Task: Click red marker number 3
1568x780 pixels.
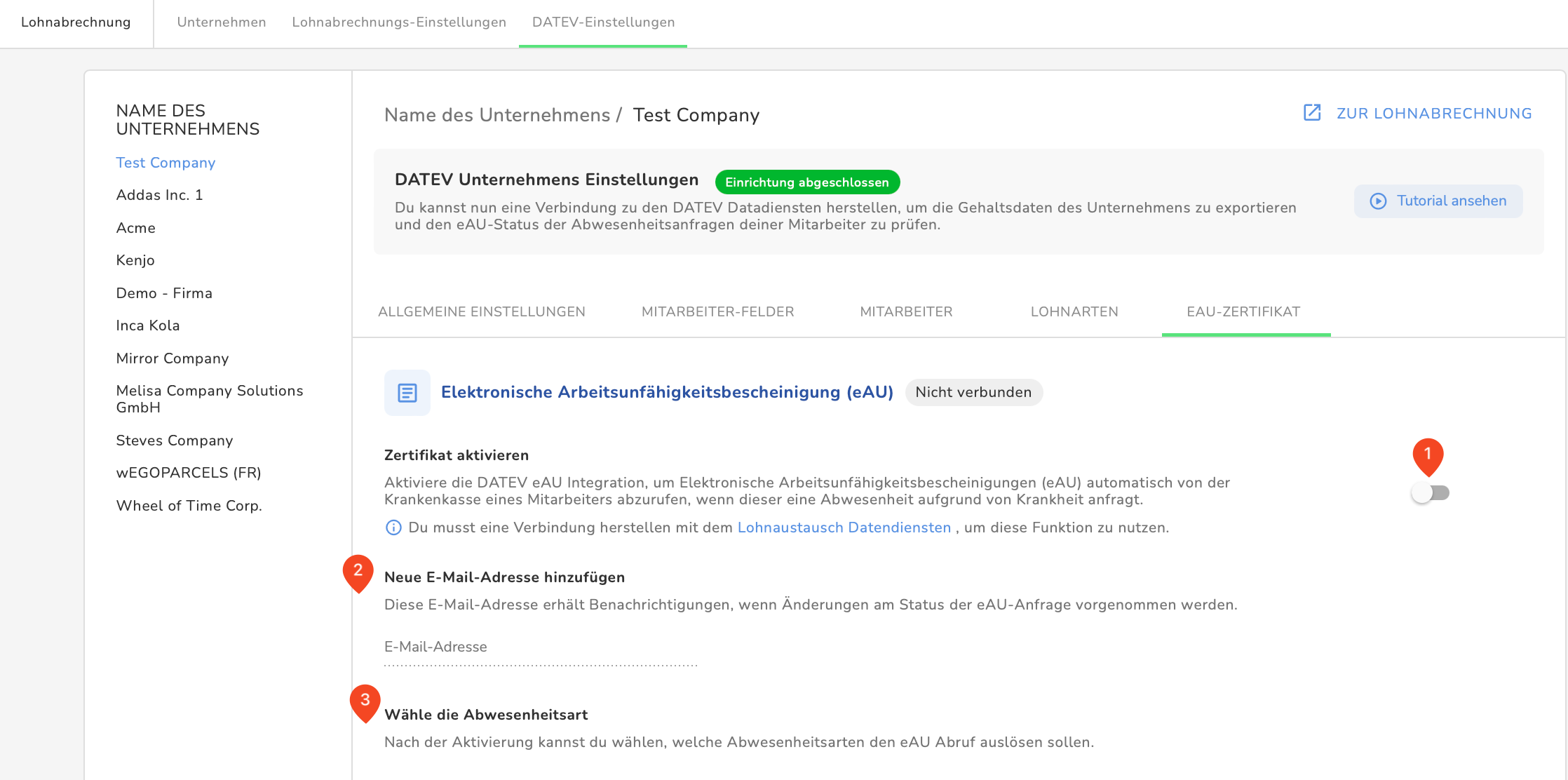Action: [x=365, y=701]
